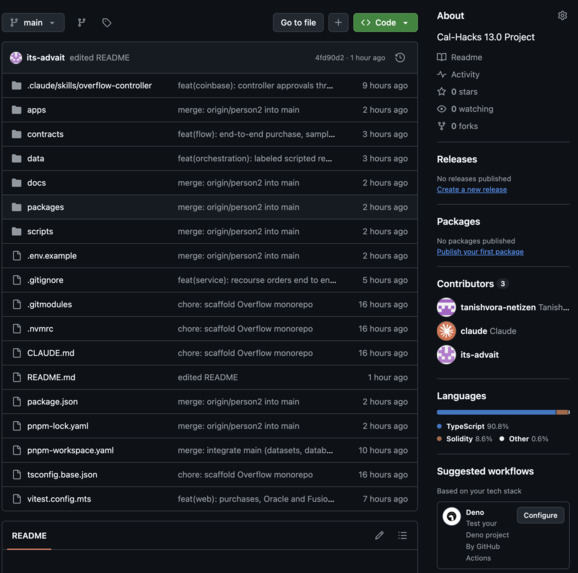This screenshot has height=573, width=578.
Task: Open the its-advait contributor avatar in sidebar
Action: point(446,355)
